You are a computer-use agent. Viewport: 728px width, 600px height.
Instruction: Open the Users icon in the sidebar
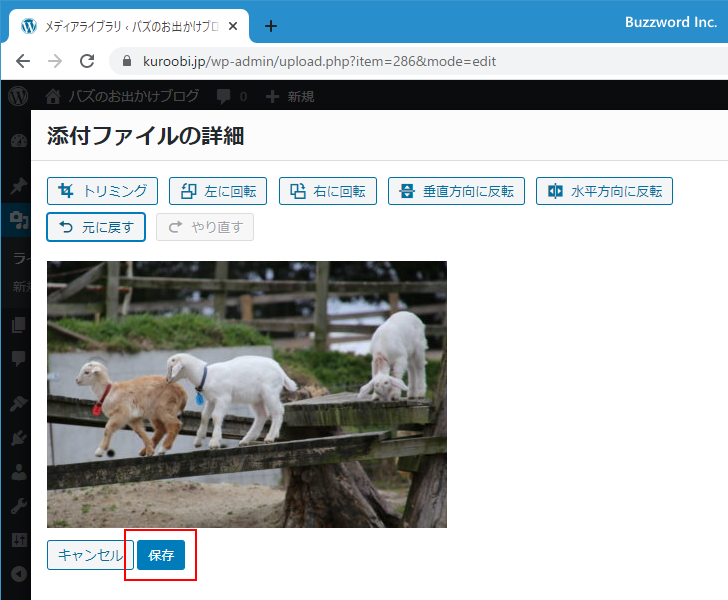18,472
